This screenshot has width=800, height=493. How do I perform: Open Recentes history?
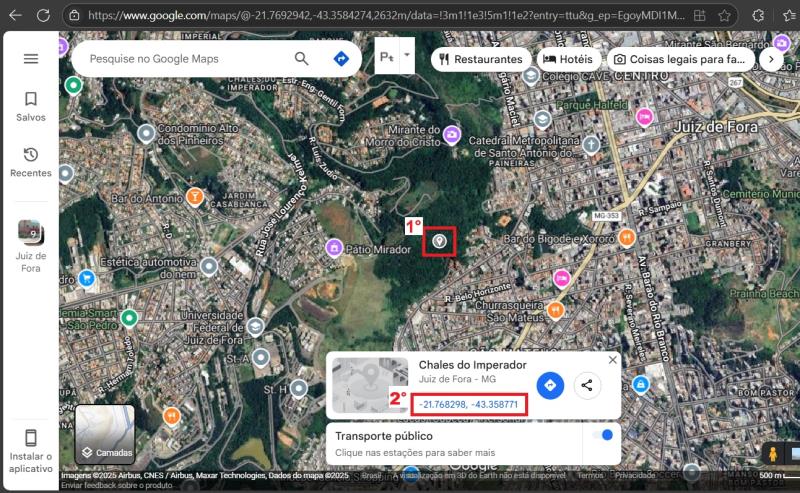point(31,162)
